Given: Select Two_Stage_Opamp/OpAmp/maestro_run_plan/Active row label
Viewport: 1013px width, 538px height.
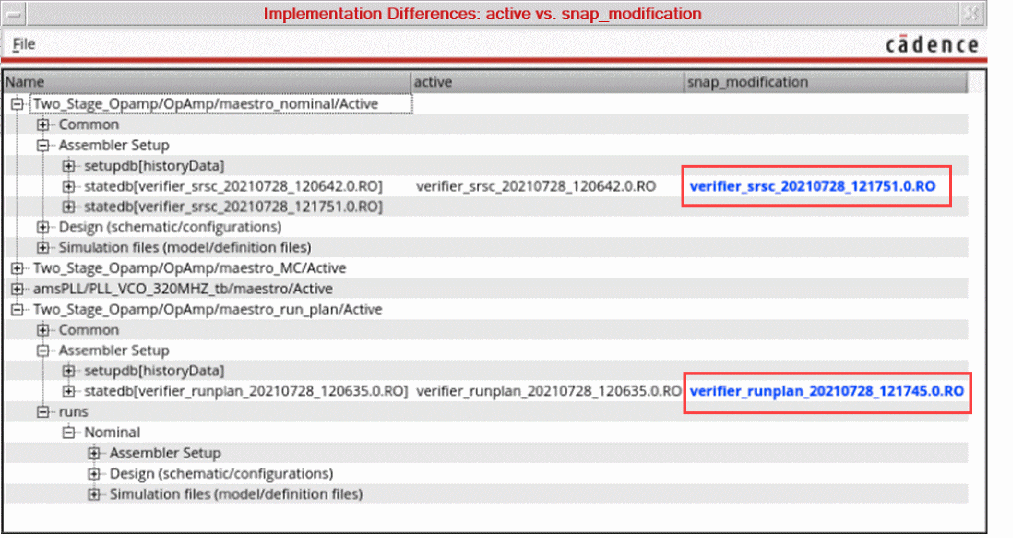Looking at the screenshot, I should click(207, 309).
